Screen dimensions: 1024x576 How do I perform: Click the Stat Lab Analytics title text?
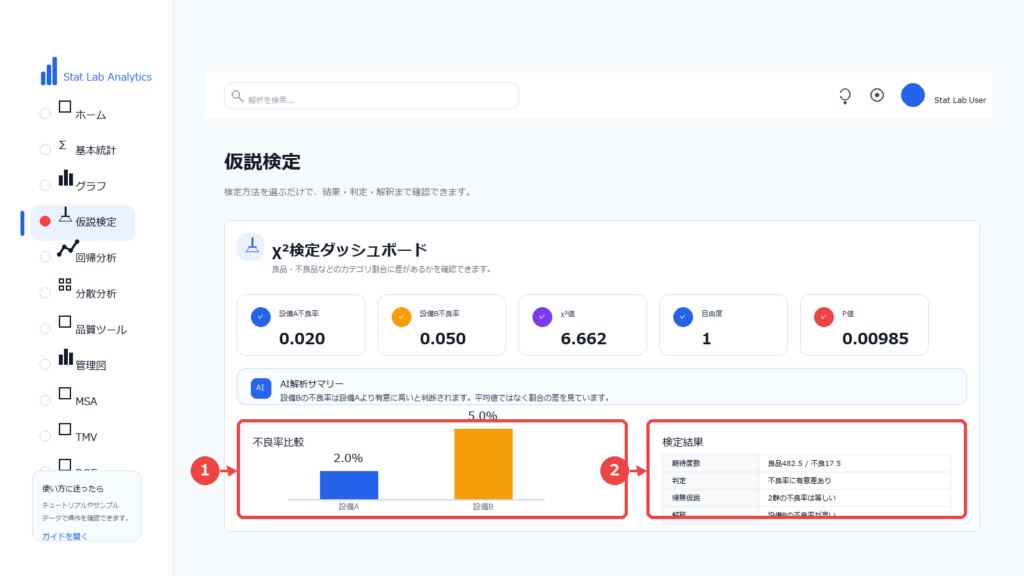click(x=107, y=77)
